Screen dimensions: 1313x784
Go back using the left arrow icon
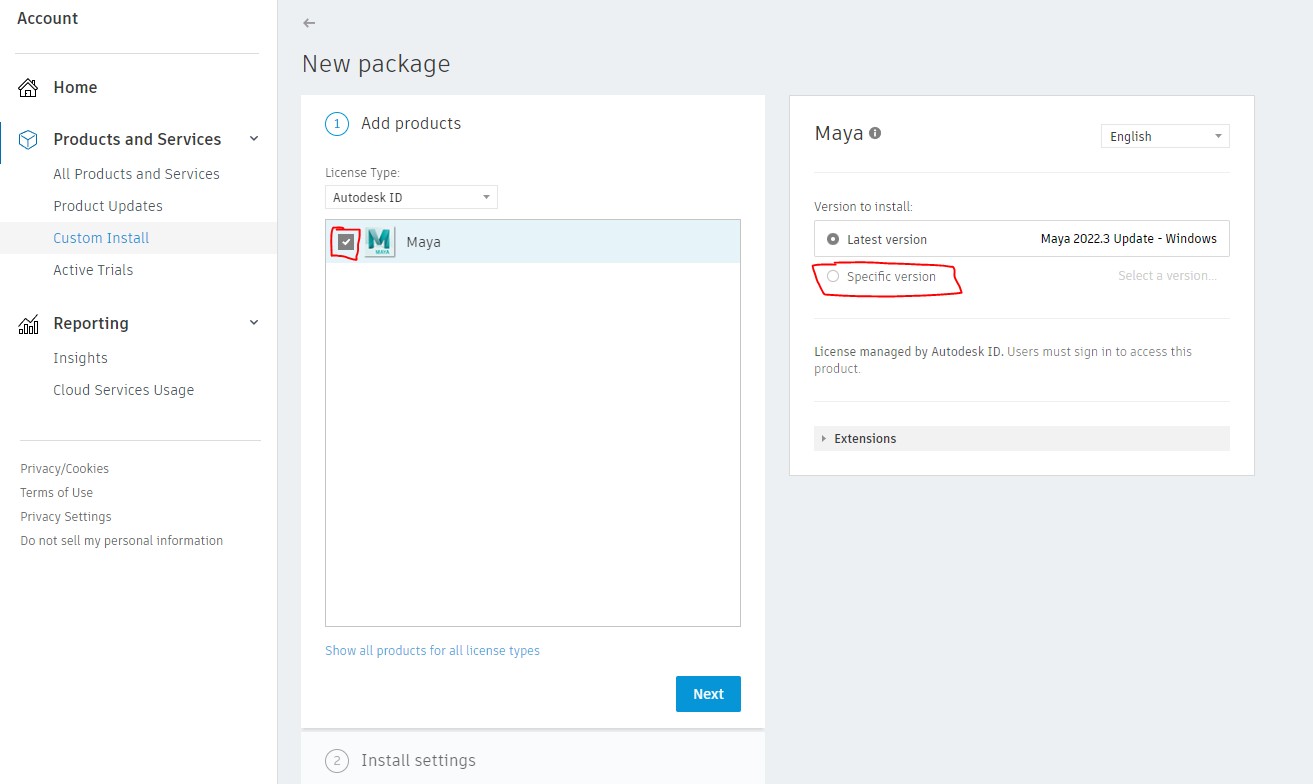pos(309,23)
